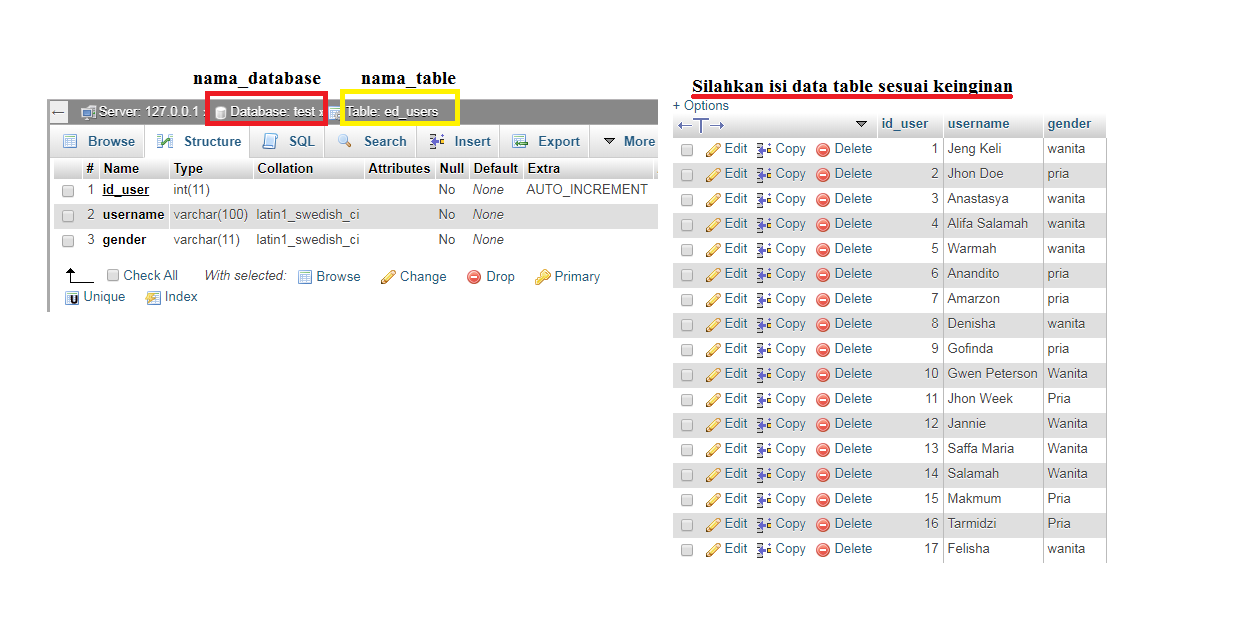Click the Primary key action
The image size is (1250, 640).
567,276
